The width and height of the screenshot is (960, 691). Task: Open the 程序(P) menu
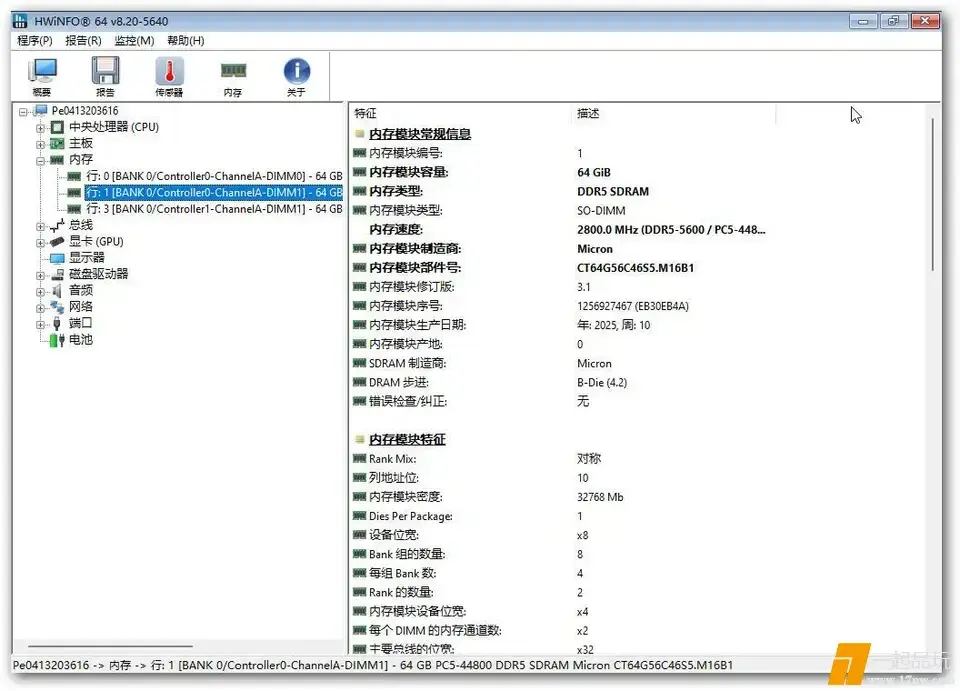pyautogui.click(x=35, y=40)
